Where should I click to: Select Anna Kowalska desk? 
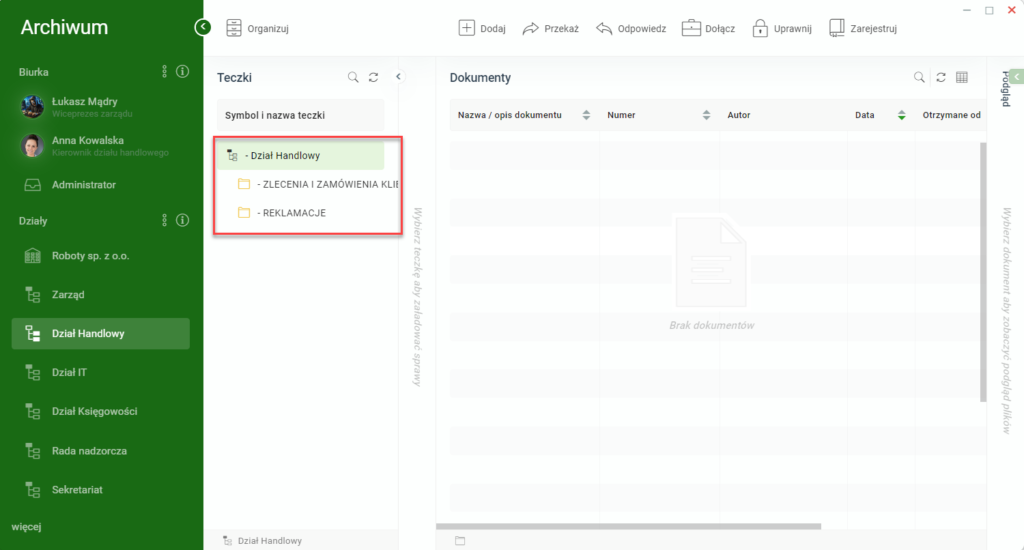pyautogui.click(x=101, y=146)
